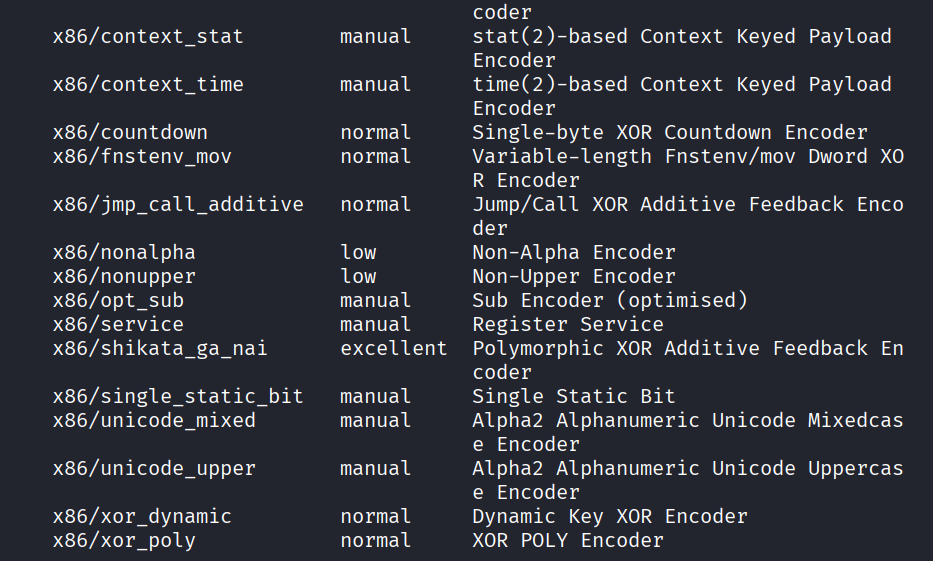933x561 pixels.
Task: Click on the x86/service entry
Action: tap(118, 324)
